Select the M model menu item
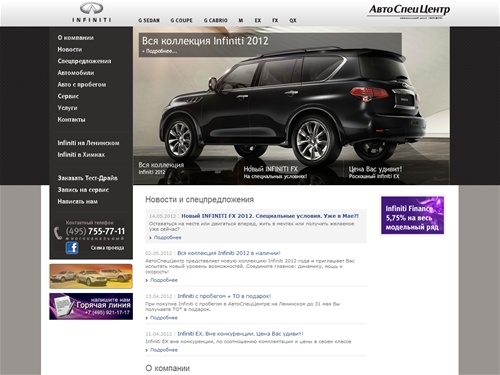Screen dimensions: 500x375 point(241,20)
